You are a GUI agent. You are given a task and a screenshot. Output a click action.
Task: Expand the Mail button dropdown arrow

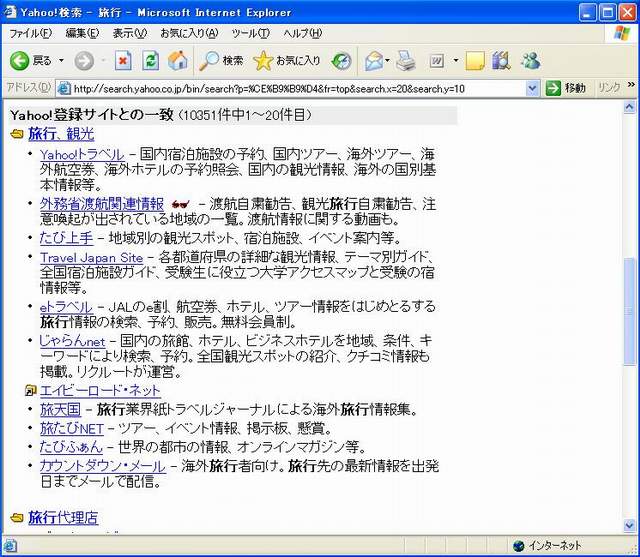pos(387,61)
